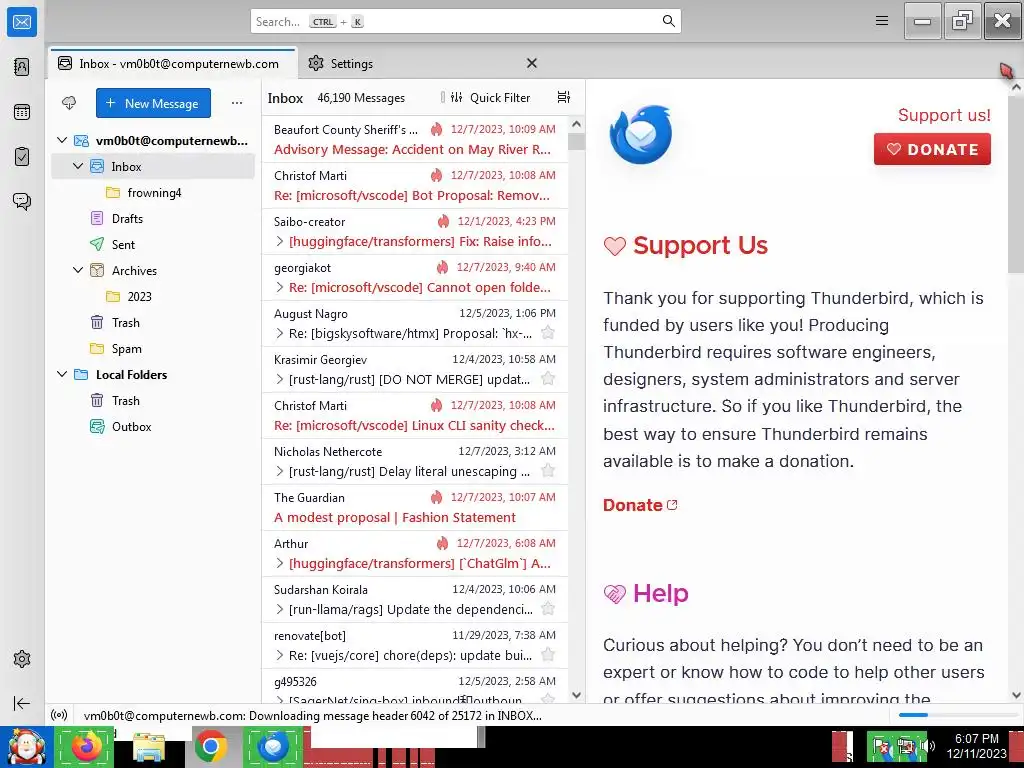Click the Santa start button
Screen dimensions: 1024x768
(26, 746)
